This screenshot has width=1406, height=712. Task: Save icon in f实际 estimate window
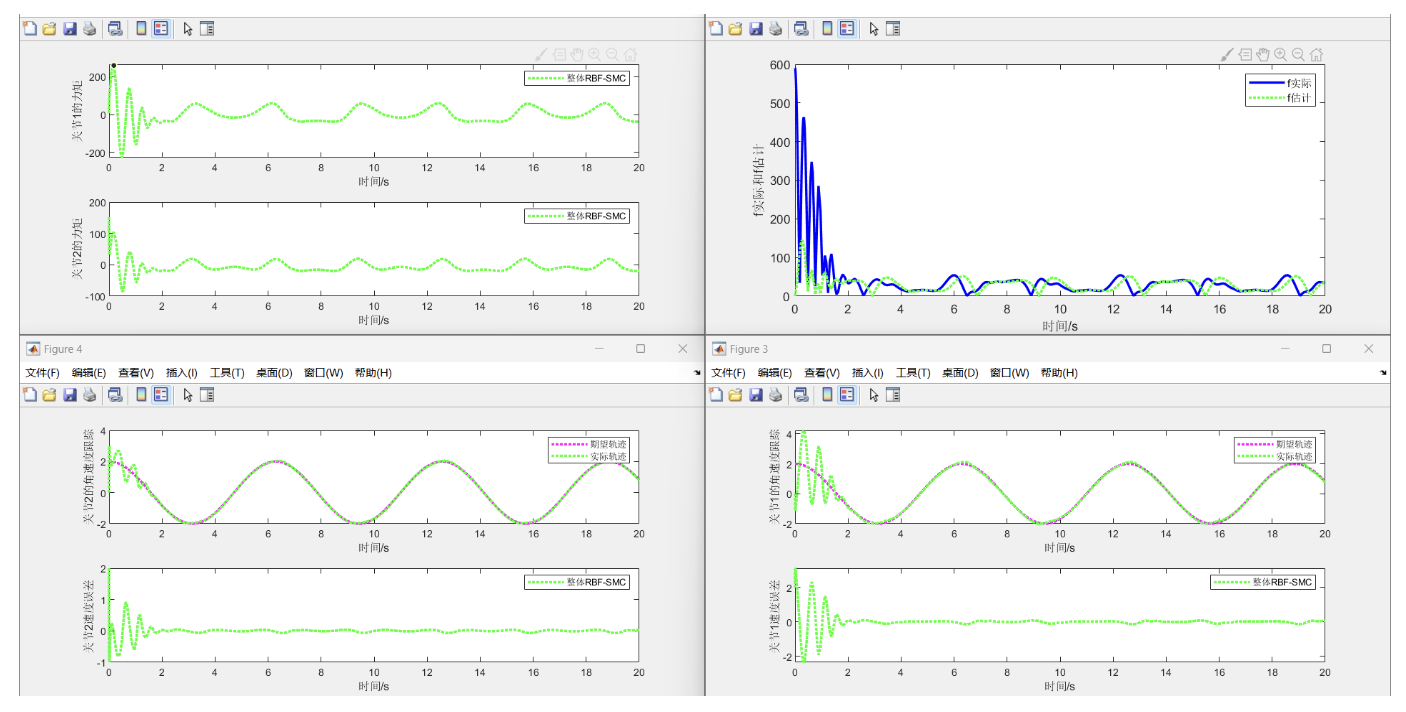[x=756, y=29]
